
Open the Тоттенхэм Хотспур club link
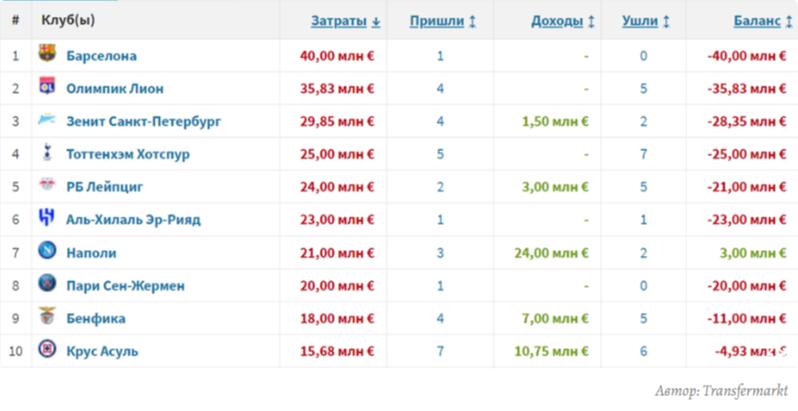point(128,154)
